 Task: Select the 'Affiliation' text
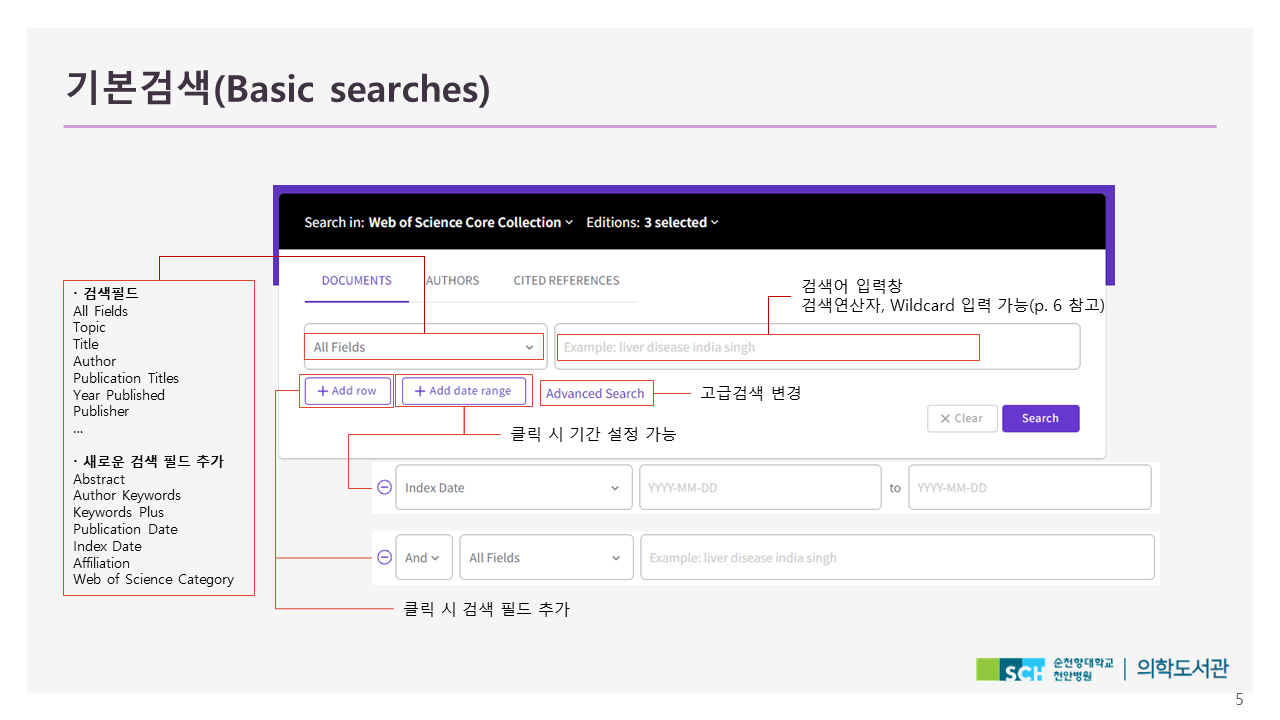[101, 563]
